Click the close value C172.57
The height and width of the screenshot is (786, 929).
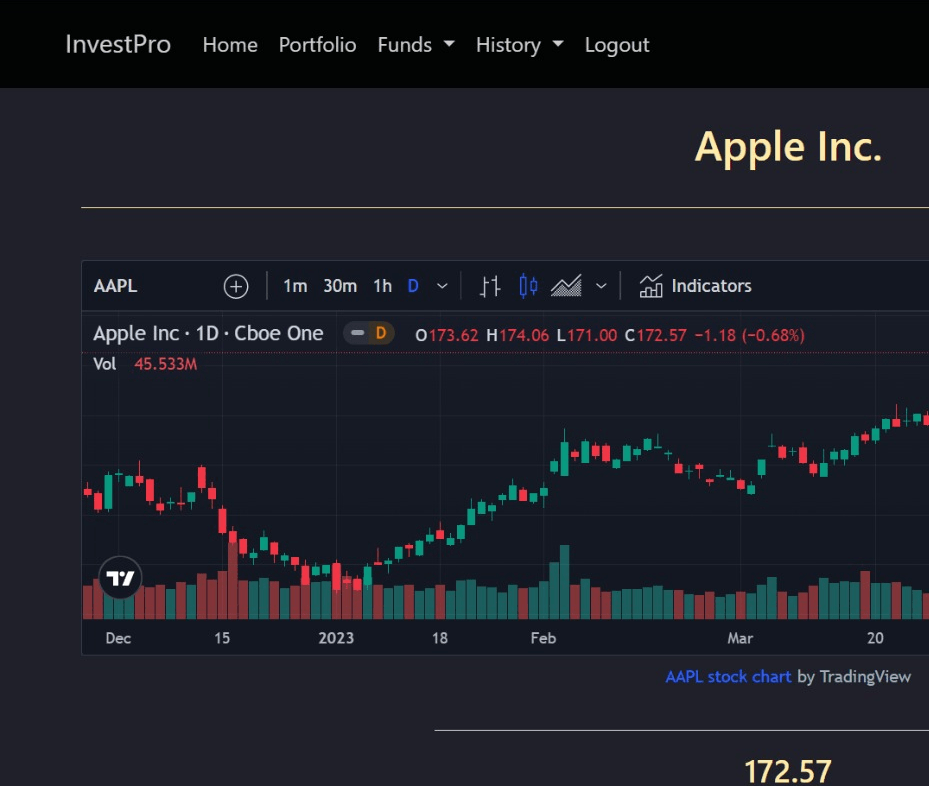pos(656,335)
